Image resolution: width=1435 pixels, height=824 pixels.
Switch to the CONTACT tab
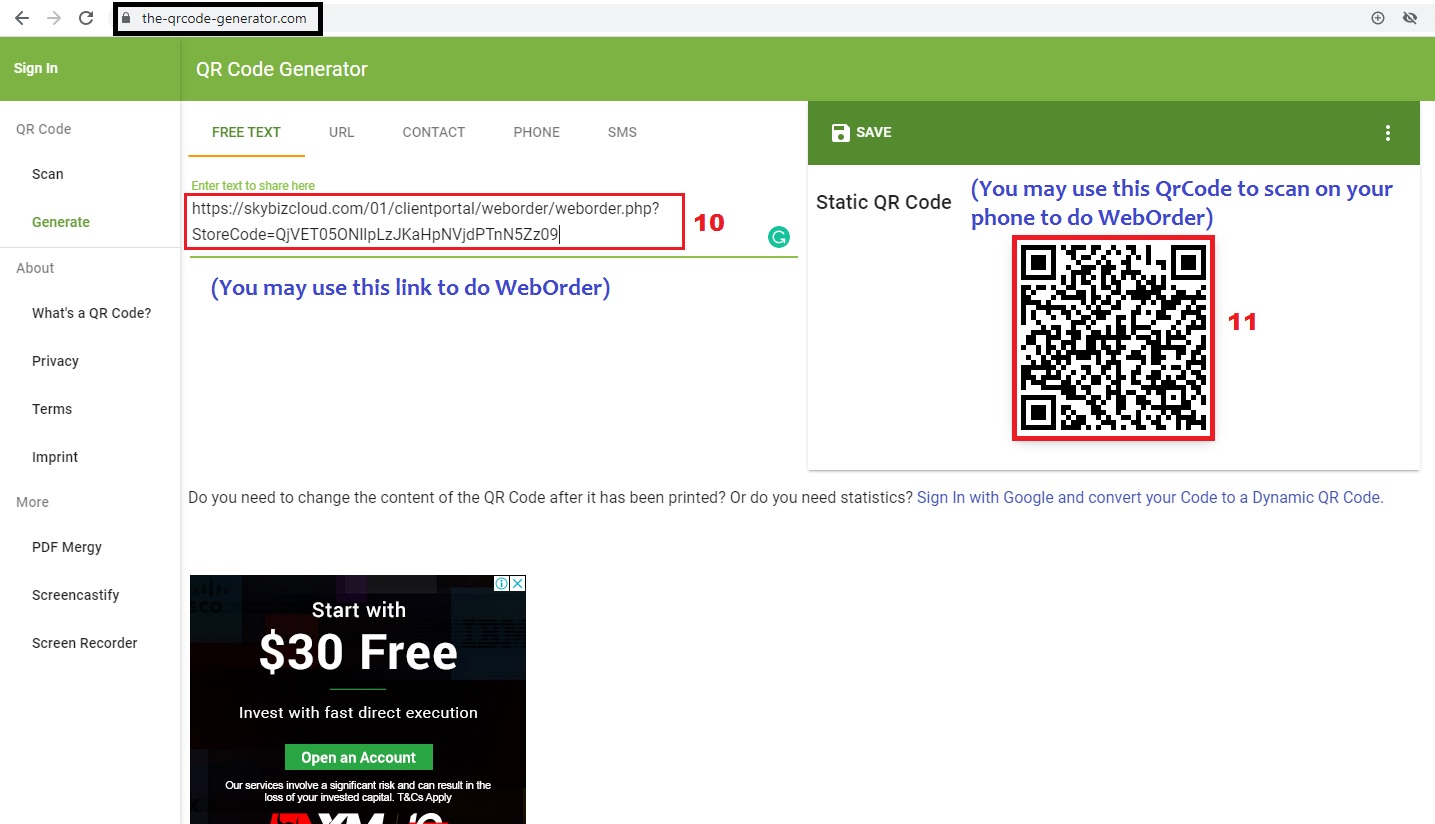(433, 132)
